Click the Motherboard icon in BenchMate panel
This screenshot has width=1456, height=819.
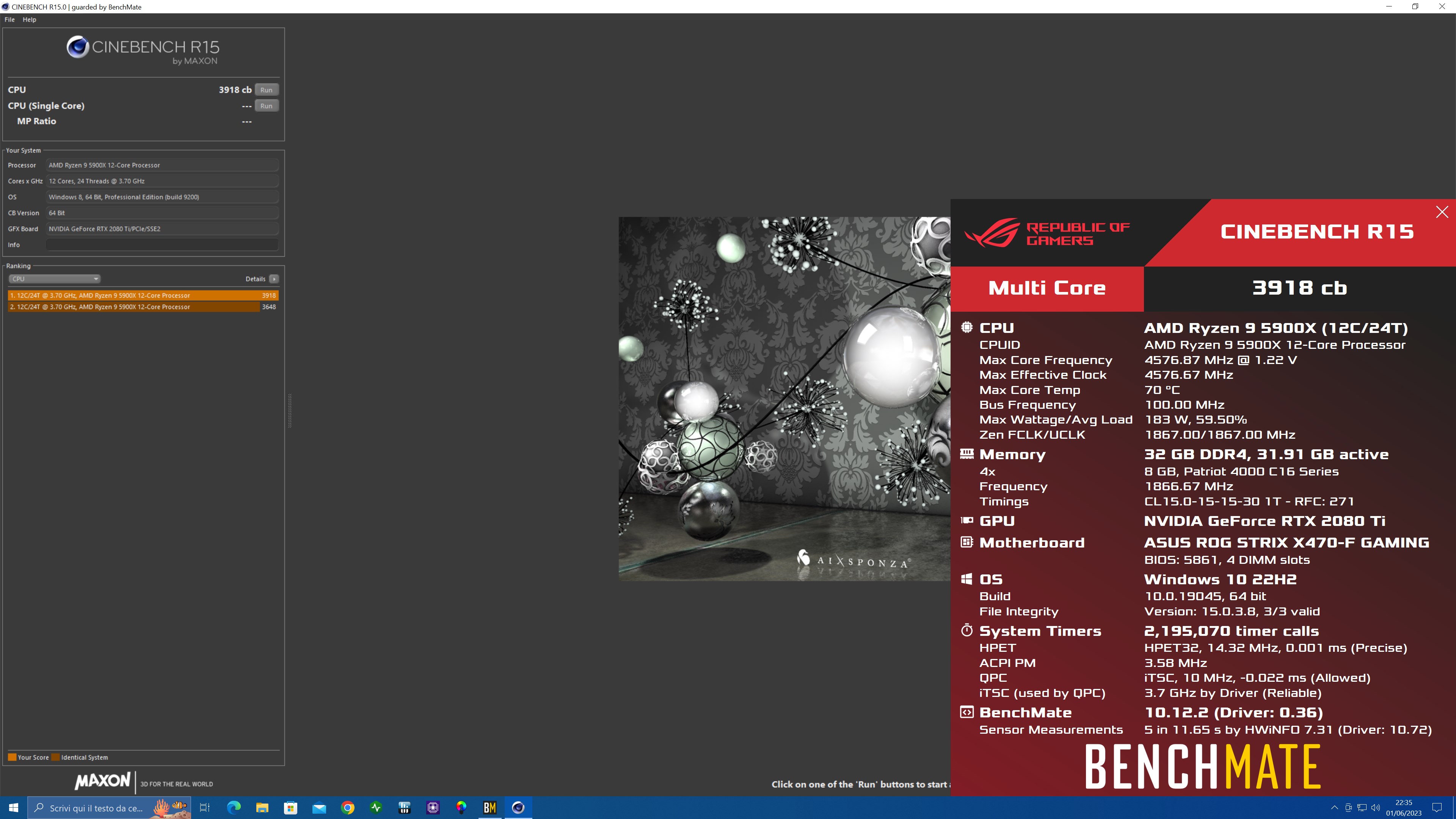click(x=967, y=542)
